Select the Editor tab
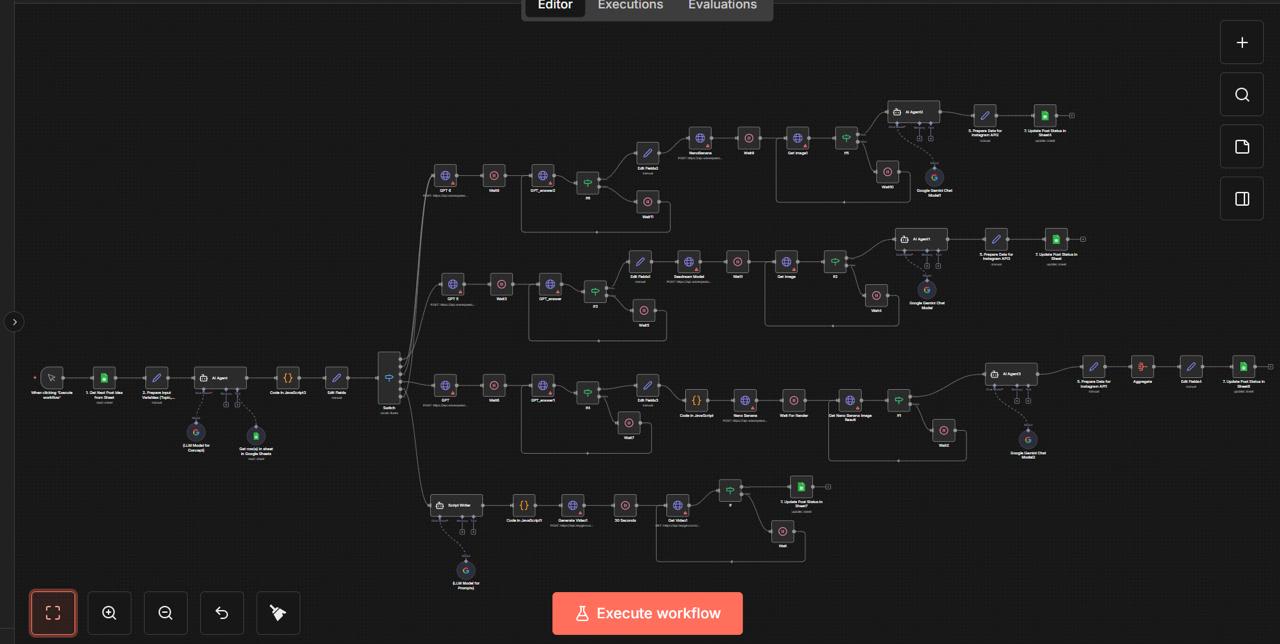Image resolution: width=1280 pixels, height=644 pixels. click(555, 6)
